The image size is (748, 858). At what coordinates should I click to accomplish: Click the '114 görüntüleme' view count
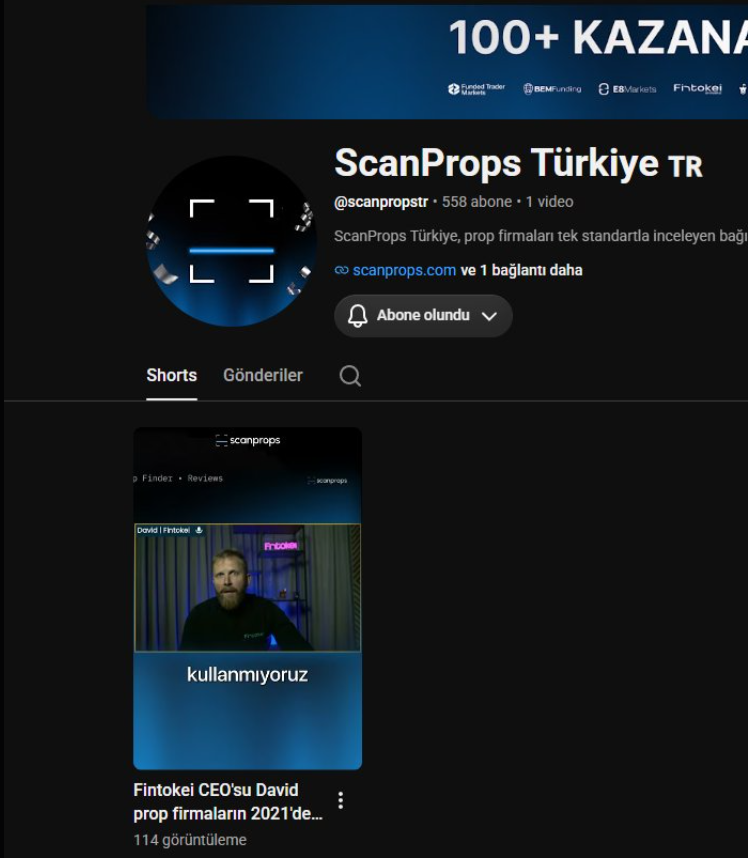pos(190,840)
